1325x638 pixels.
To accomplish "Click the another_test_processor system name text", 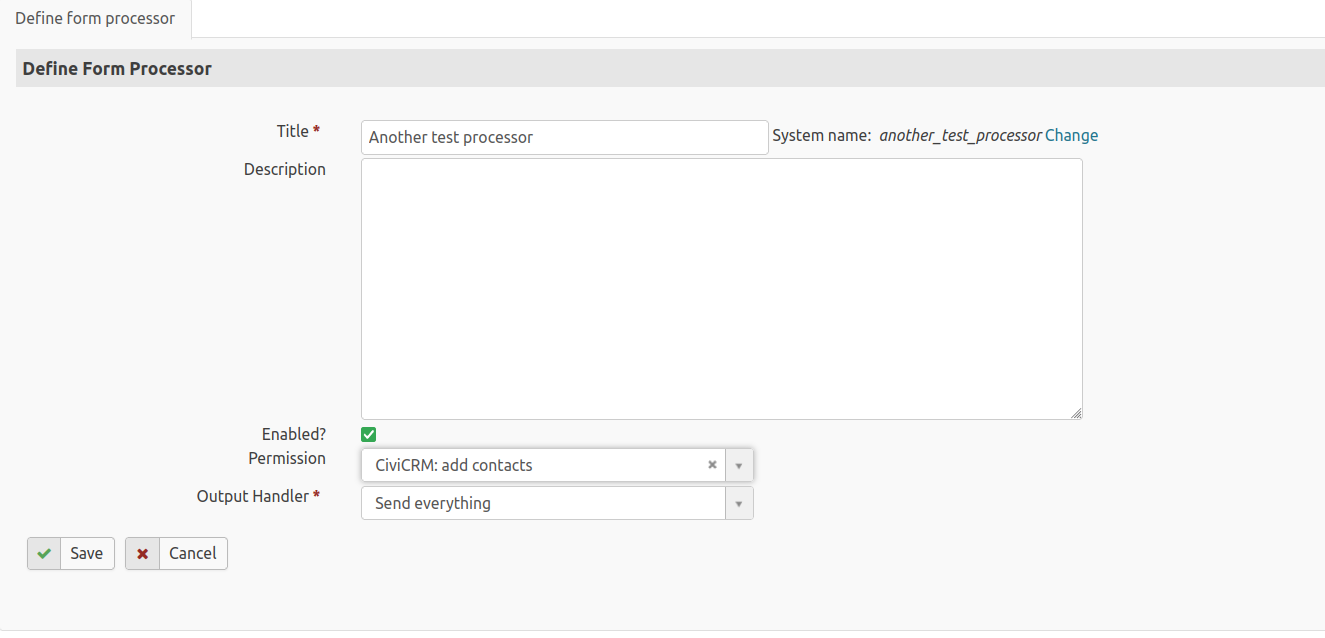I will 960,135.
